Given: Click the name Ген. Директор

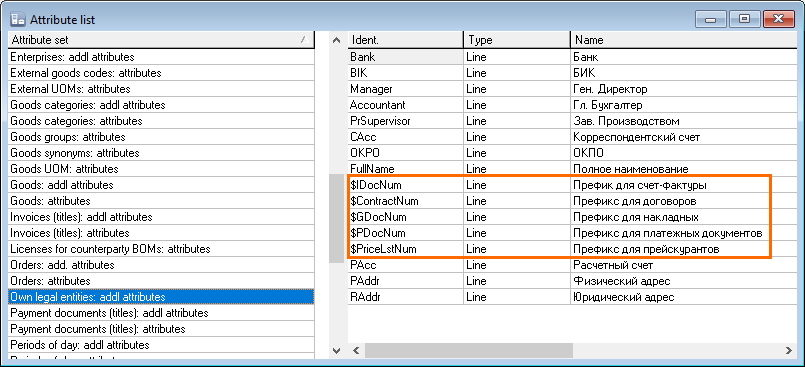Looking at the screenshot, I should [x=610, y=89].
